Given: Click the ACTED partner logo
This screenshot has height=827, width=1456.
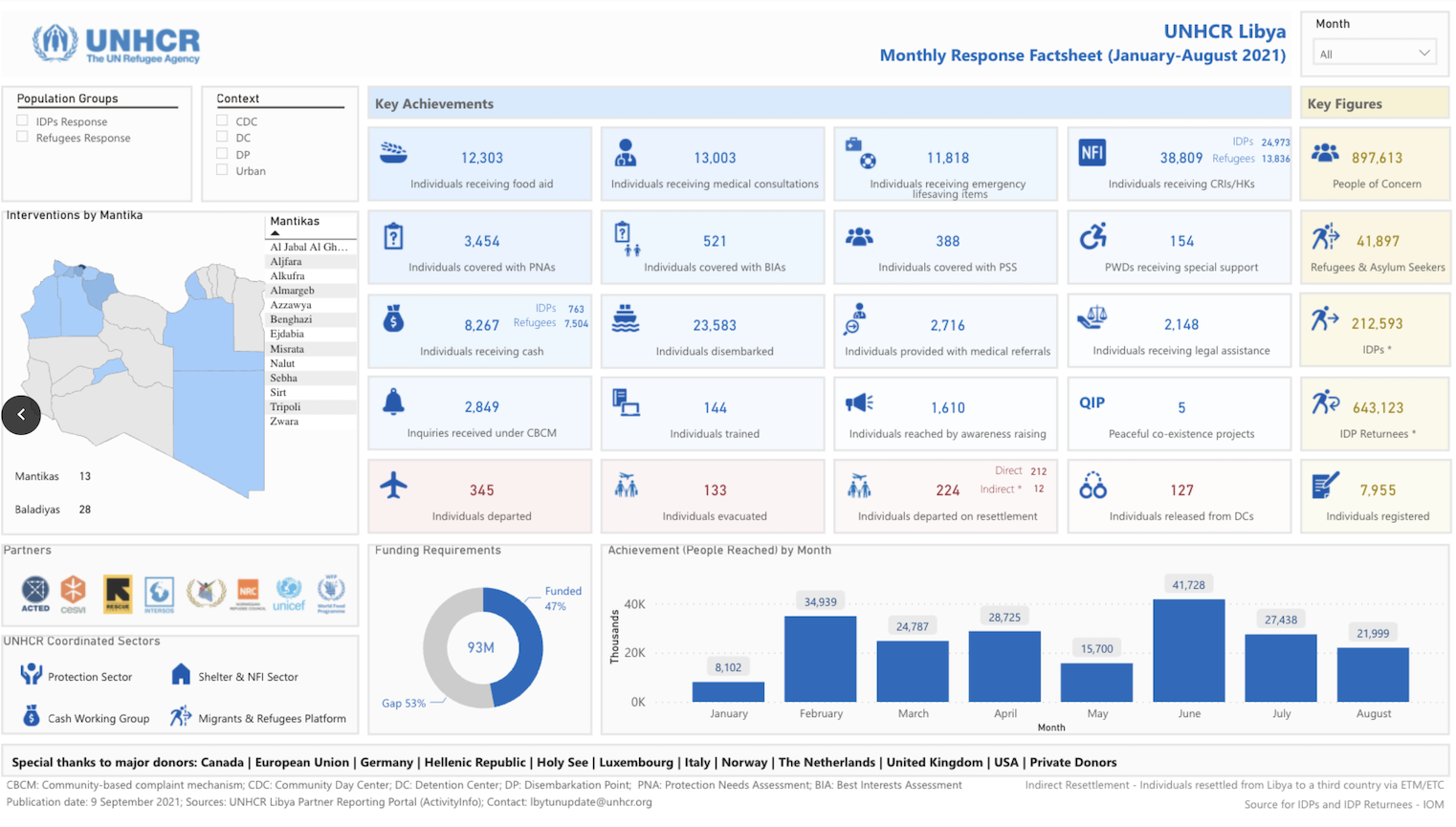Looking at the screenshot, I should click(x=35, y=593).
